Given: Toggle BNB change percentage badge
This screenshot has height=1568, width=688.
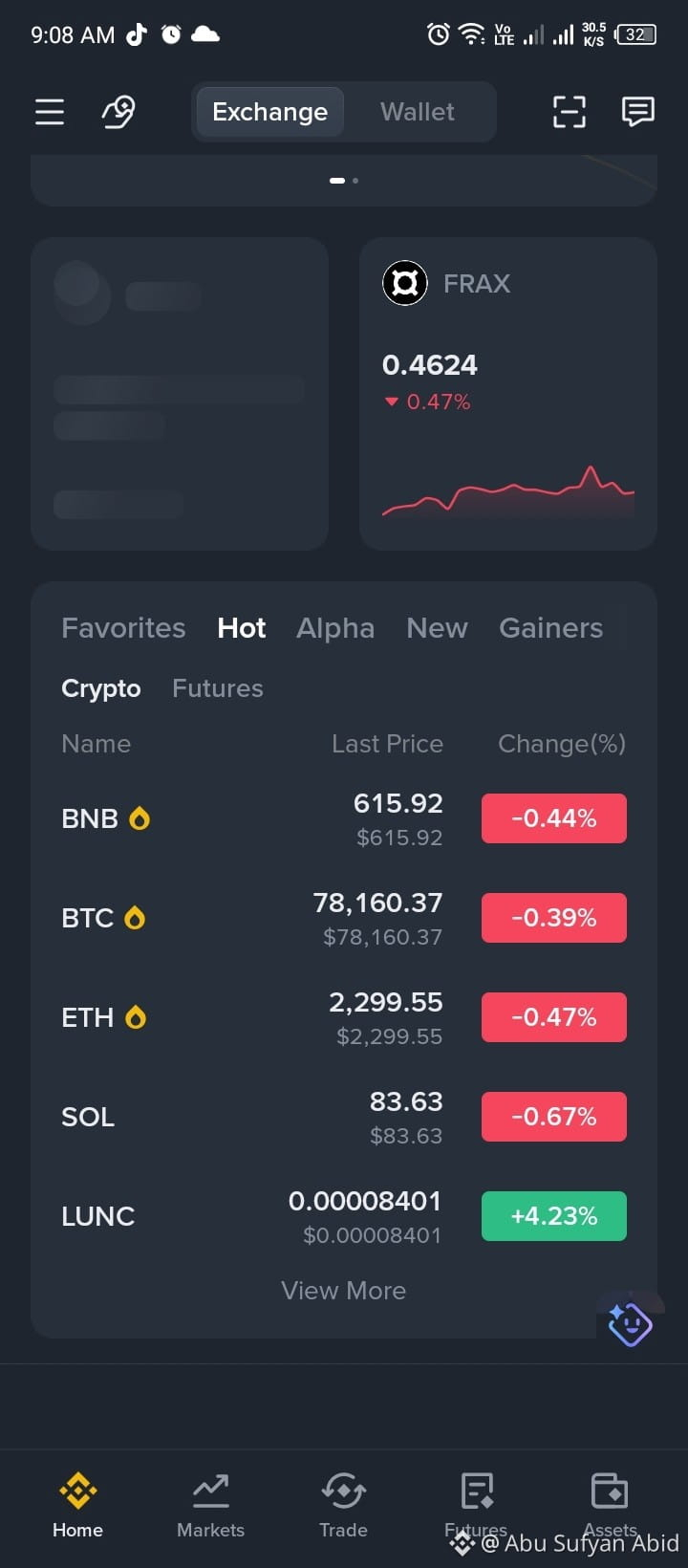Looking at the screenshot, I should [554, 818].
